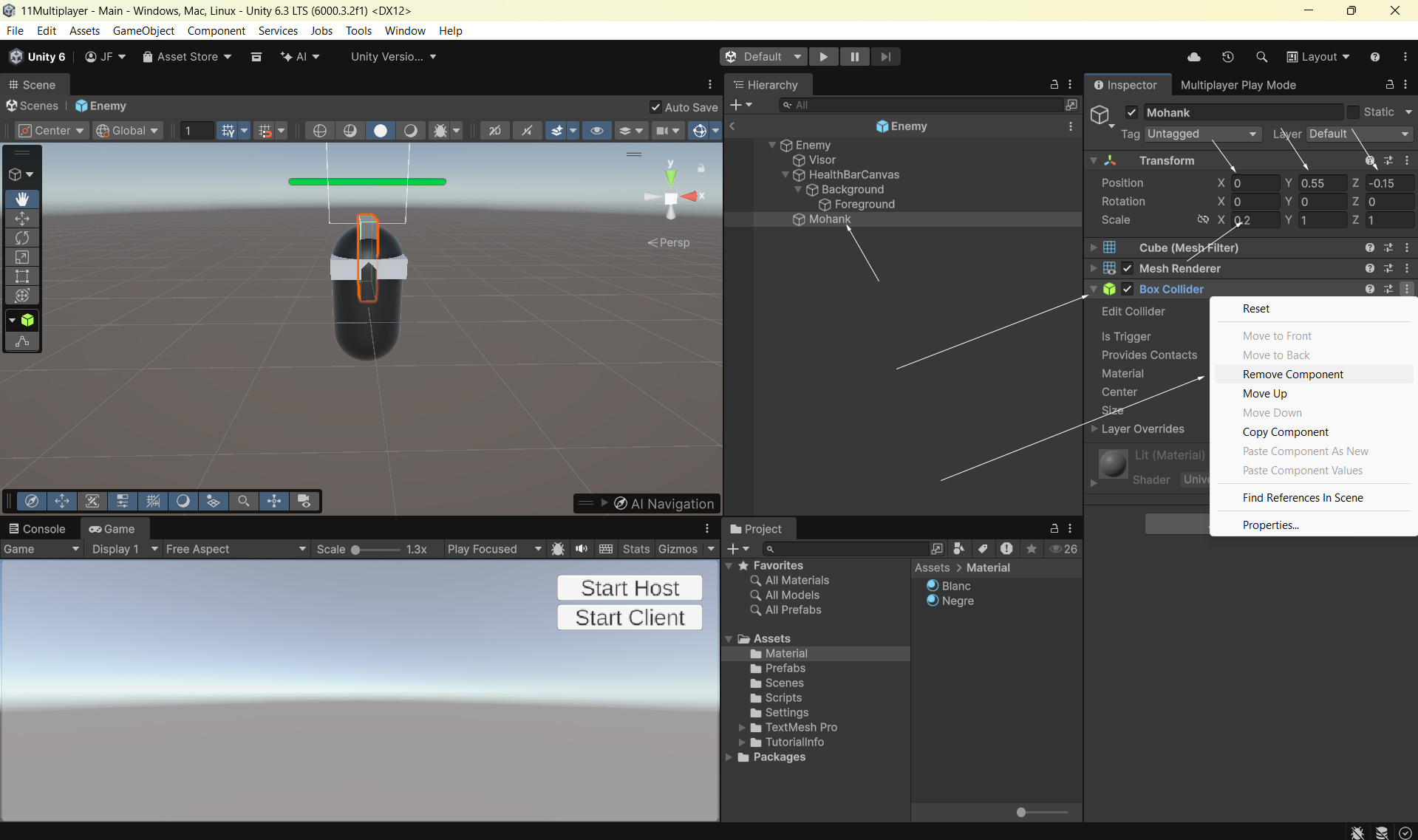Screen dimensions: 1418x840
Task: Click the Start Host button
Action: coord(630,588)
